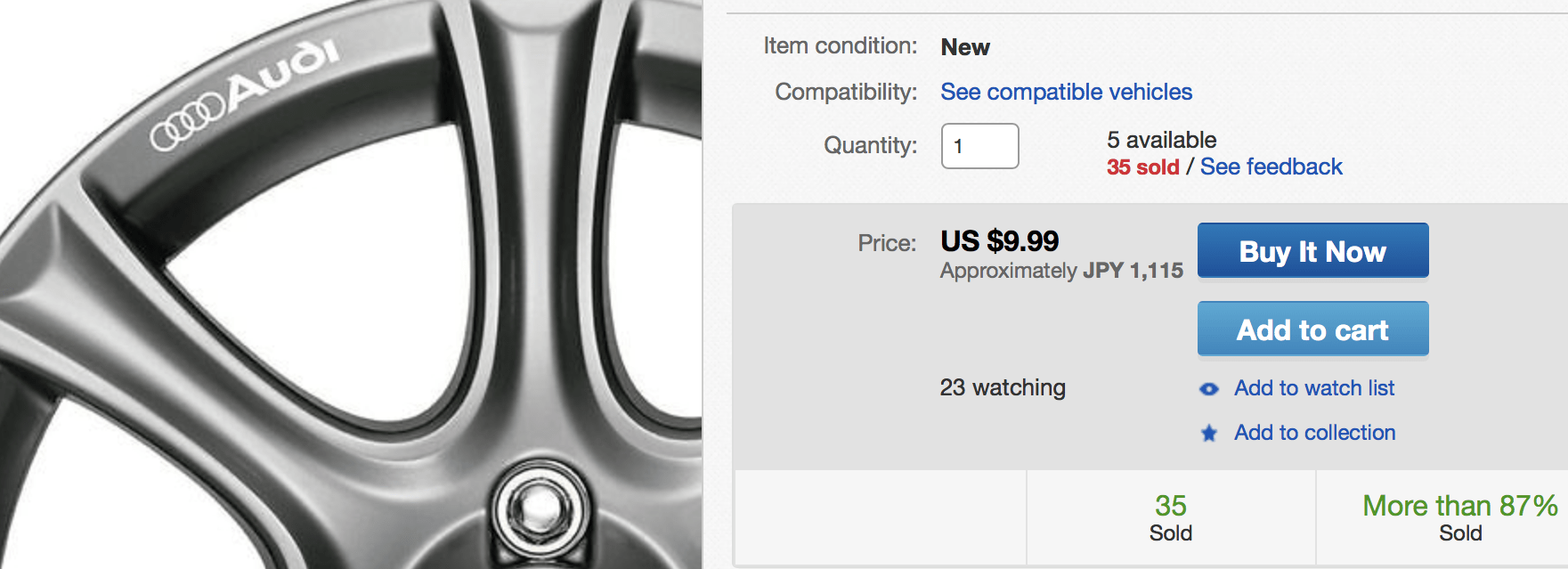The height and width of the screenshot is (569, 1568).
Task: Open the See feedback link
Action: pos(1271,167)
